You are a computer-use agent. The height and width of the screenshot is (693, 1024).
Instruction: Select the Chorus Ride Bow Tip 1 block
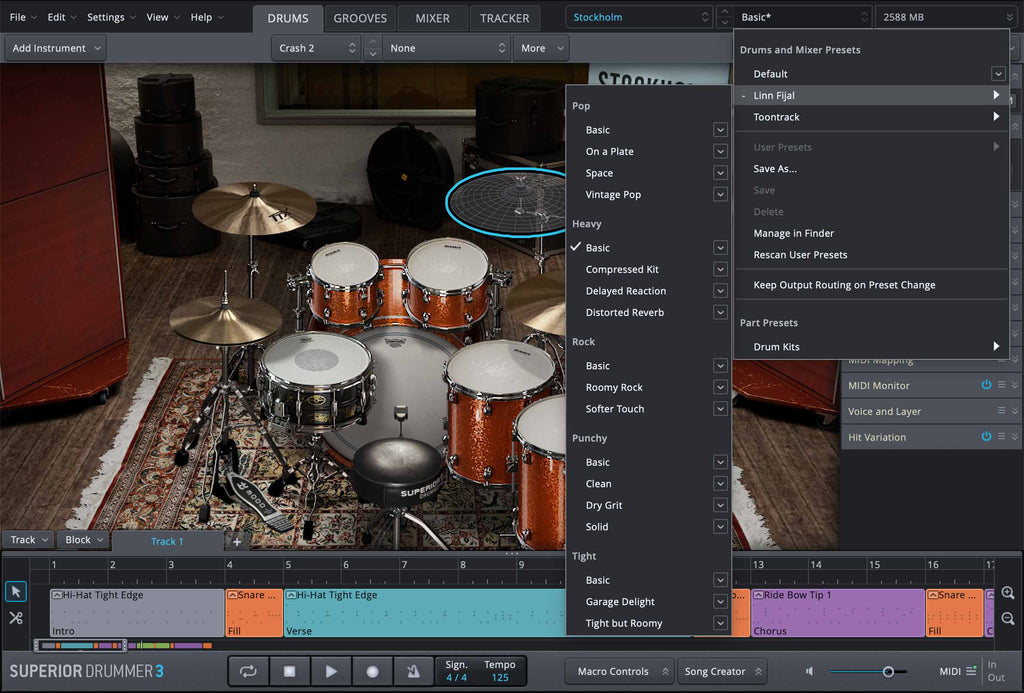point(838,613)
